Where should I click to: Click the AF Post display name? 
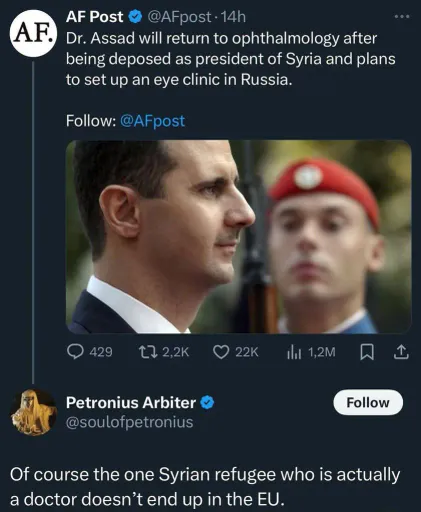coord(94,17)
